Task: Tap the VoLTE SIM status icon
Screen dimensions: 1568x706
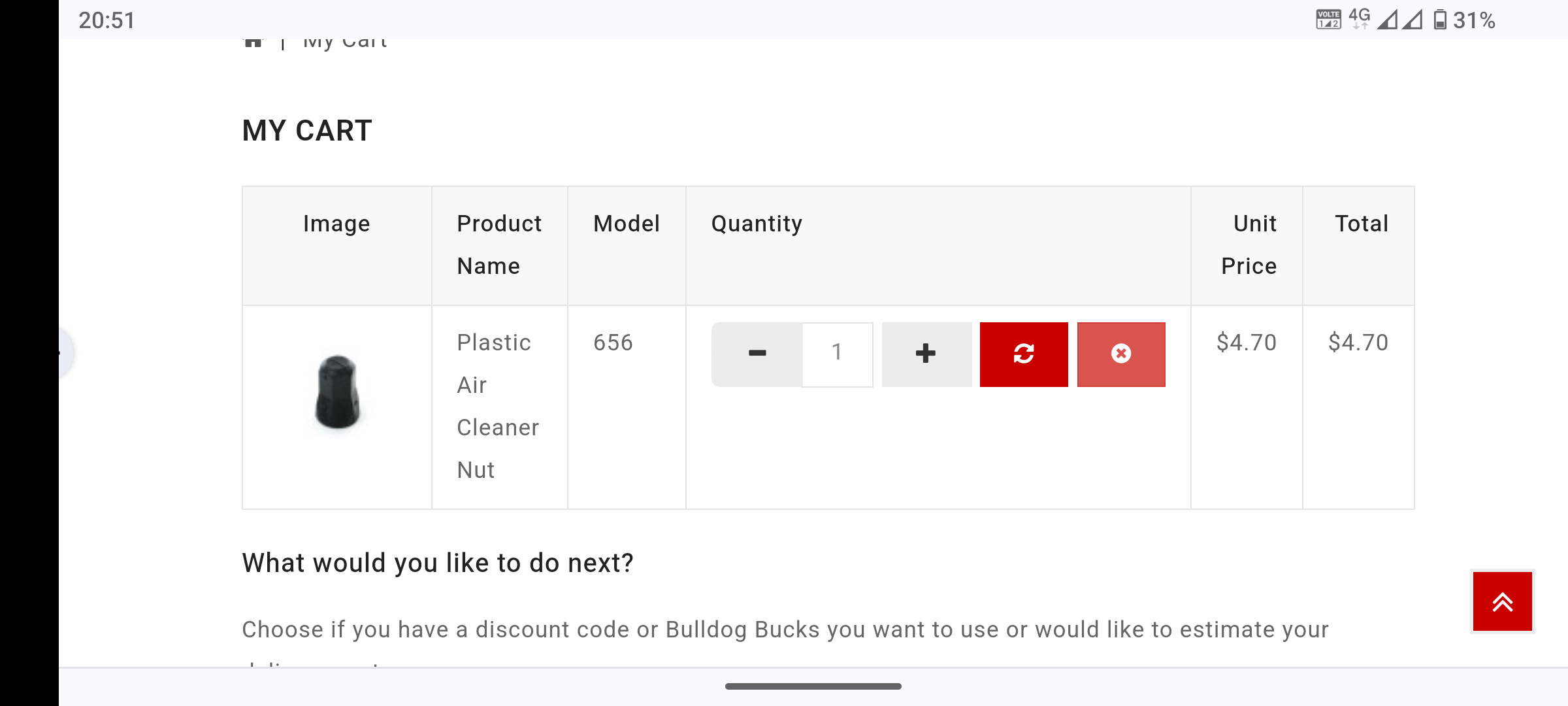Action: tap(1328, 20)
